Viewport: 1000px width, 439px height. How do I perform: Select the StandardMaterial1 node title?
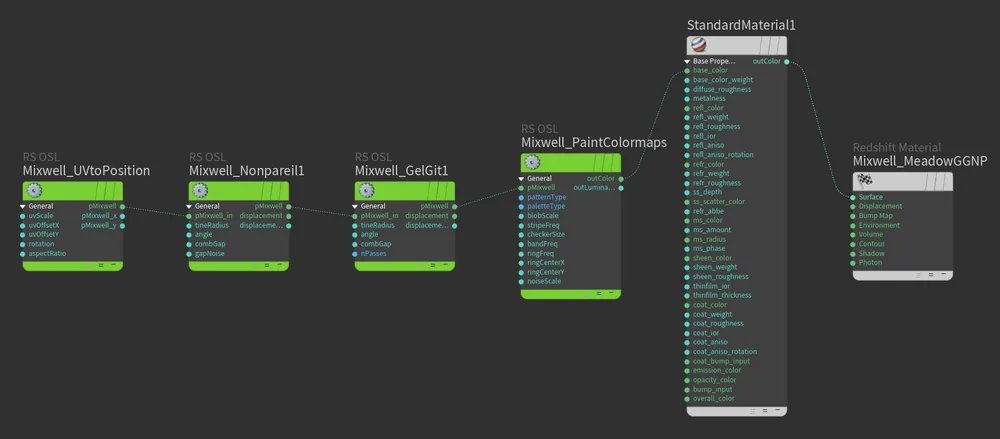[741, 26]
